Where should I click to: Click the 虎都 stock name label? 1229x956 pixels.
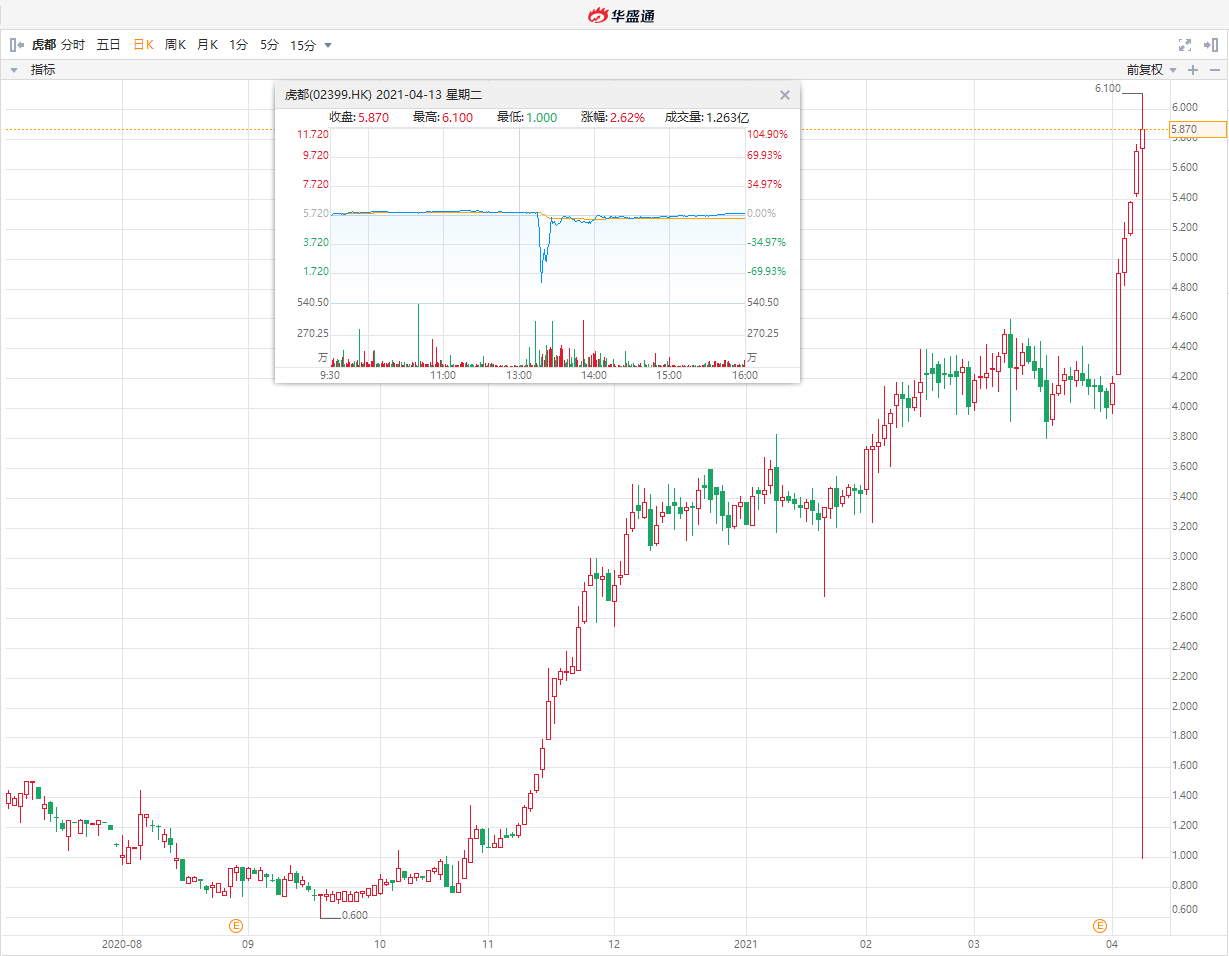click(43, 45)
